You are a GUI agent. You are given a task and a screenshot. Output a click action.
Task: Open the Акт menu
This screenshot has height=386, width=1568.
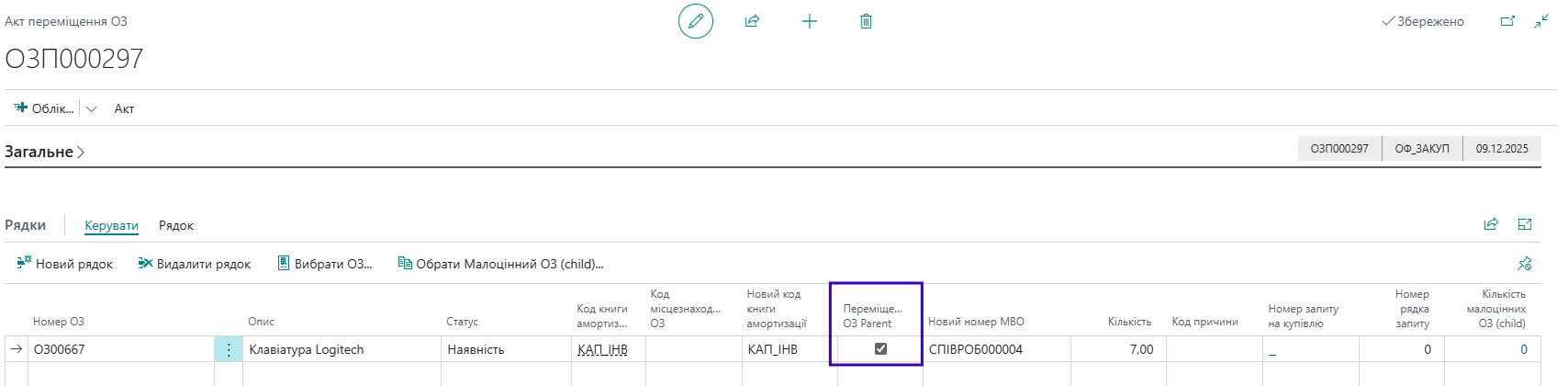124,108
